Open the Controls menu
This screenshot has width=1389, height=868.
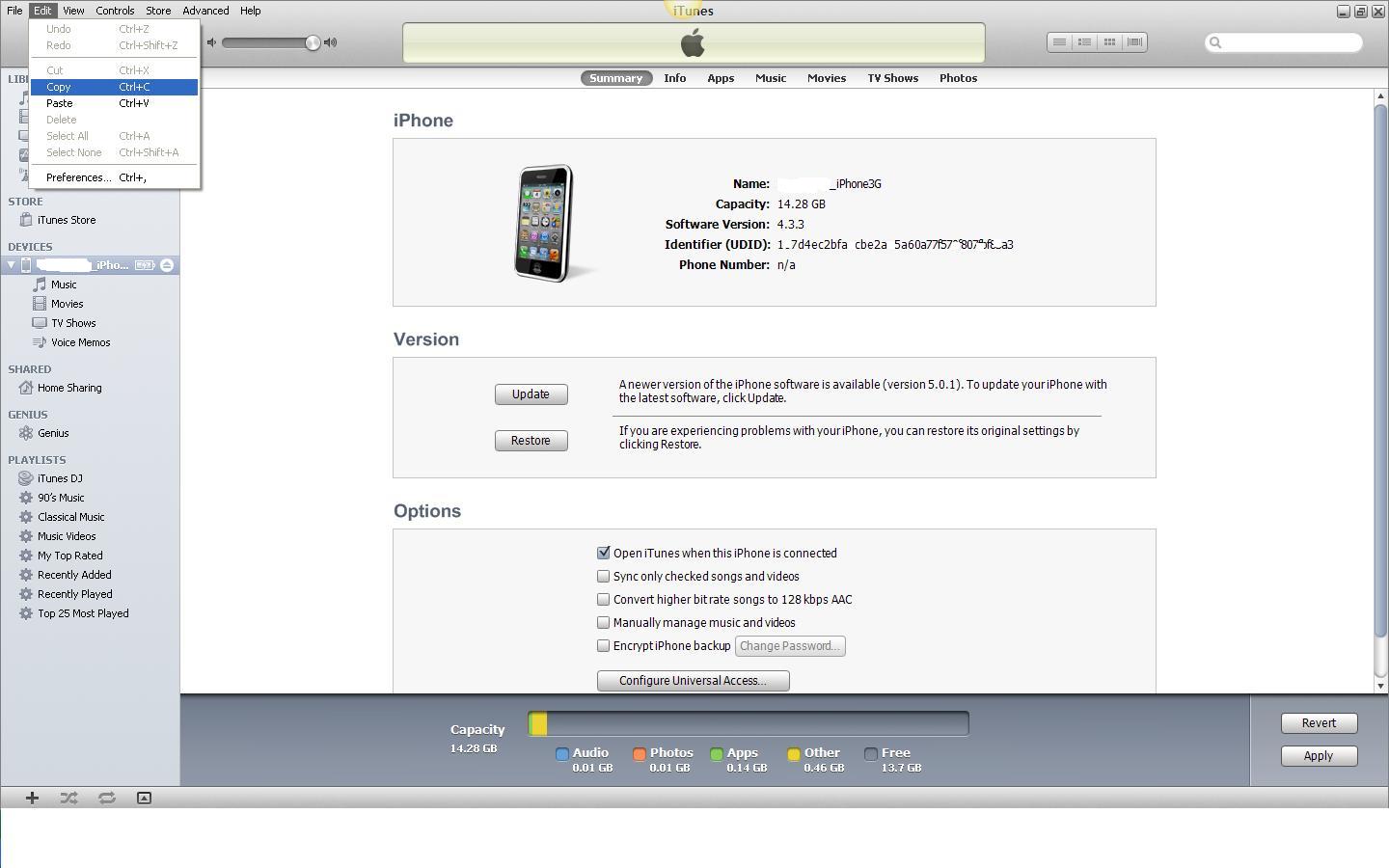point(115,11)
